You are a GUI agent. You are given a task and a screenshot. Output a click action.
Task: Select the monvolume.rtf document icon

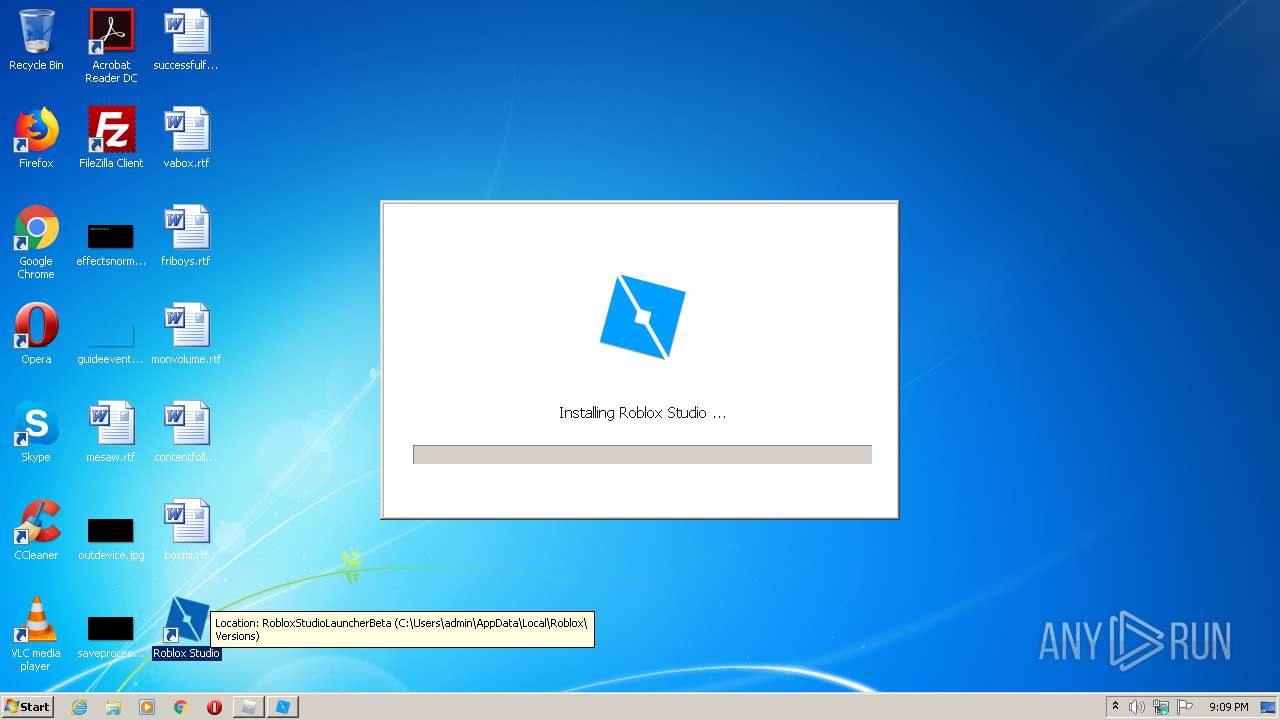pyautogui.click(x=186, y=334)
